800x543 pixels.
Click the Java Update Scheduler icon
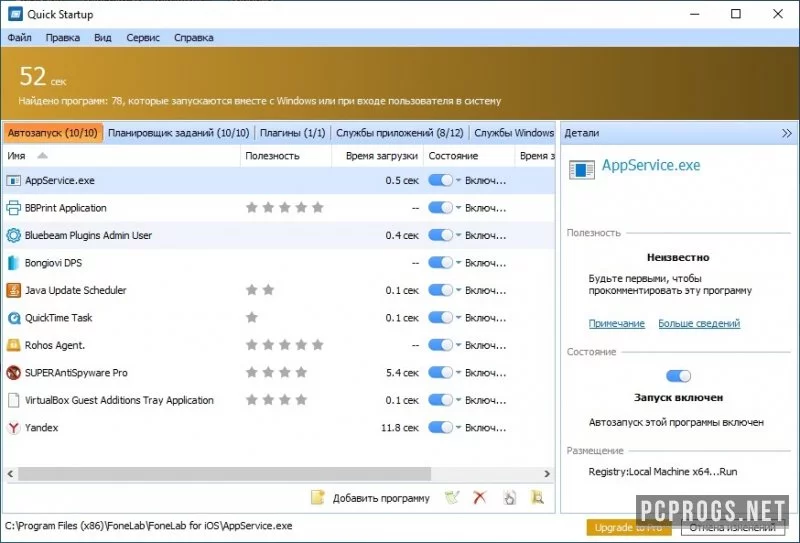click(x=13, y=290)
